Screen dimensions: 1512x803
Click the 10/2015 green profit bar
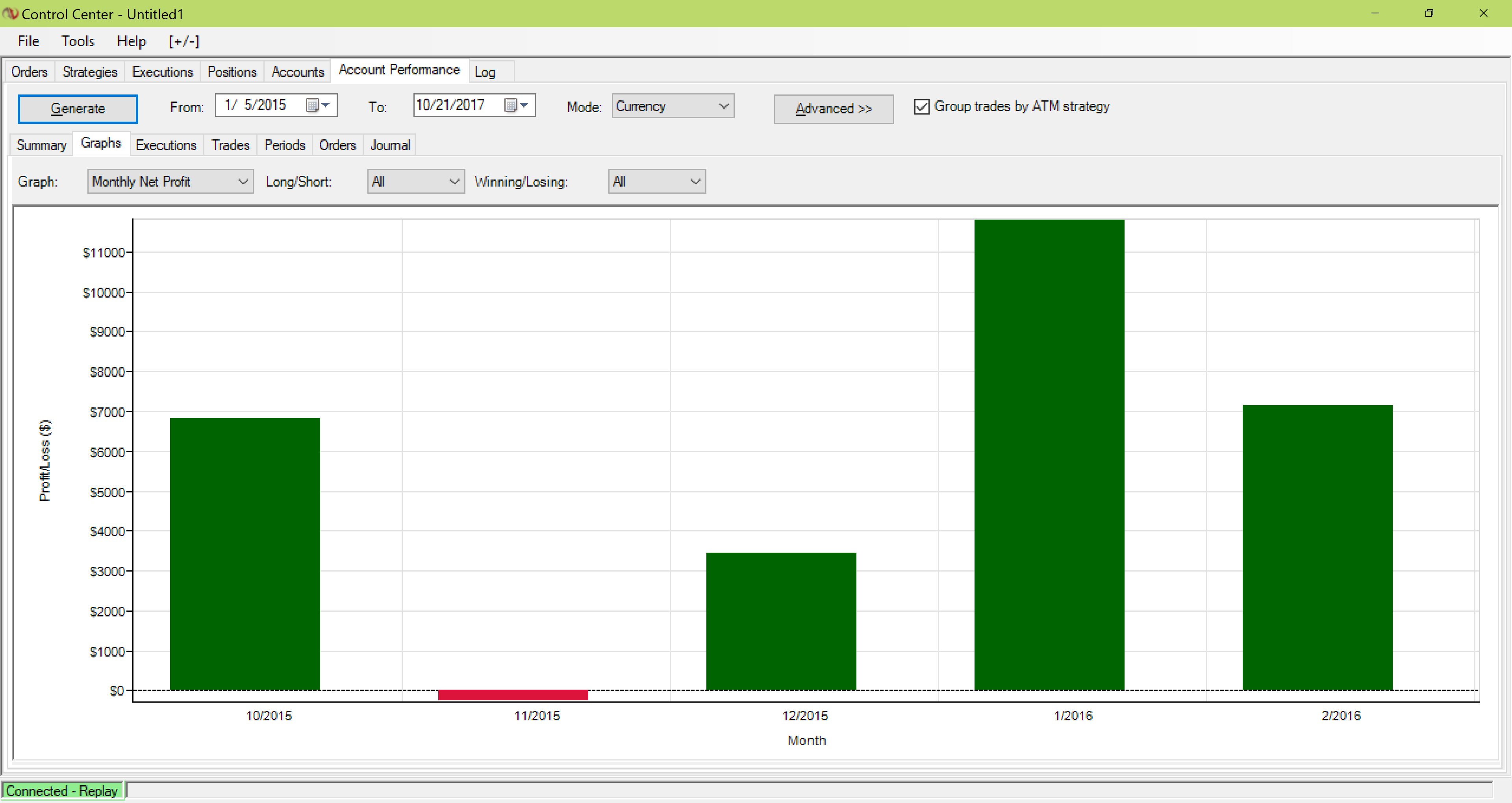coord(245,553)
